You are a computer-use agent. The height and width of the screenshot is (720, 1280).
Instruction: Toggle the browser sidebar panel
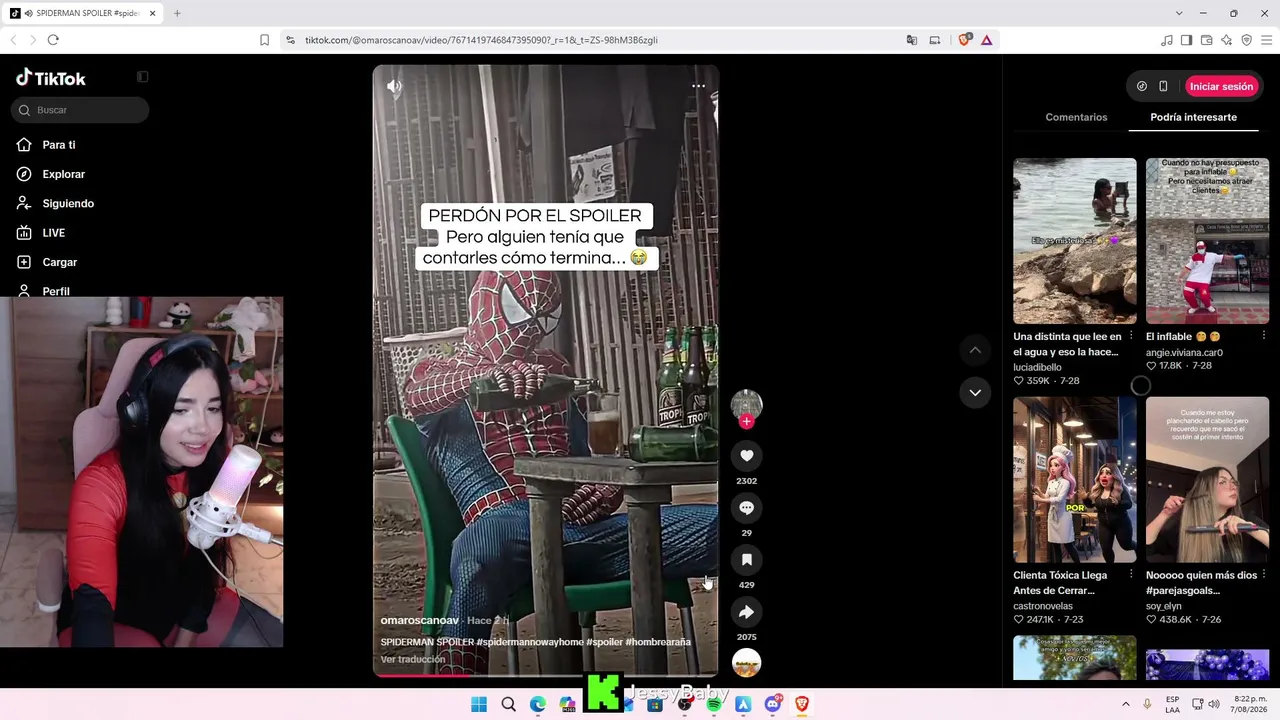coord(1186,40)
